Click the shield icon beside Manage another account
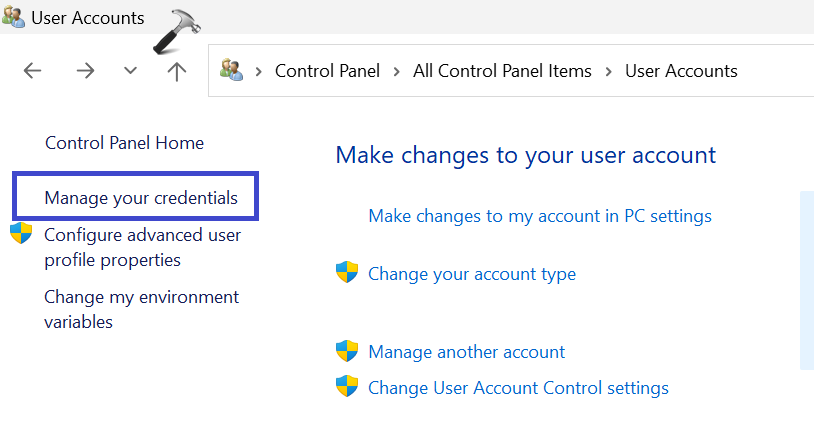The image size is (814, 423). pos(347,351)
